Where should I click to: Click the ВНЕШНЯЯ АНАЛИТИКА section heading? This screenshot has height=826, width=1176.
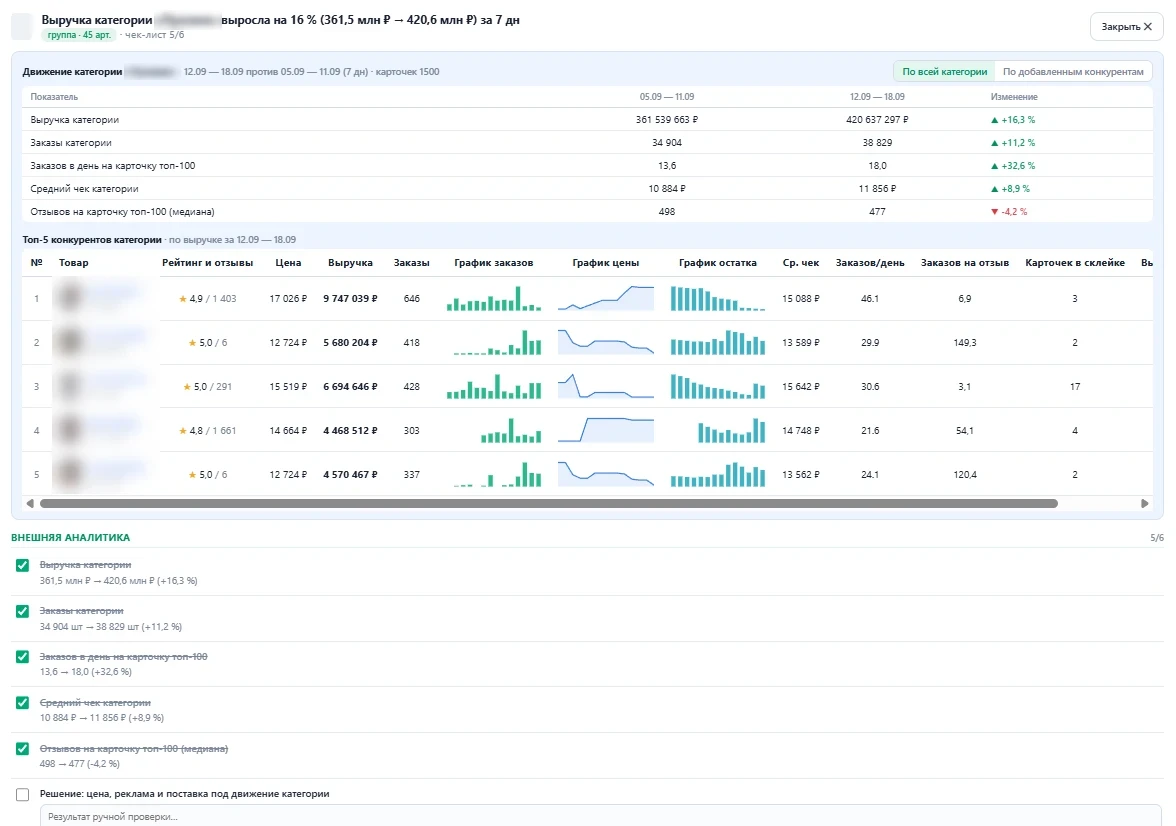click(70, 537)
